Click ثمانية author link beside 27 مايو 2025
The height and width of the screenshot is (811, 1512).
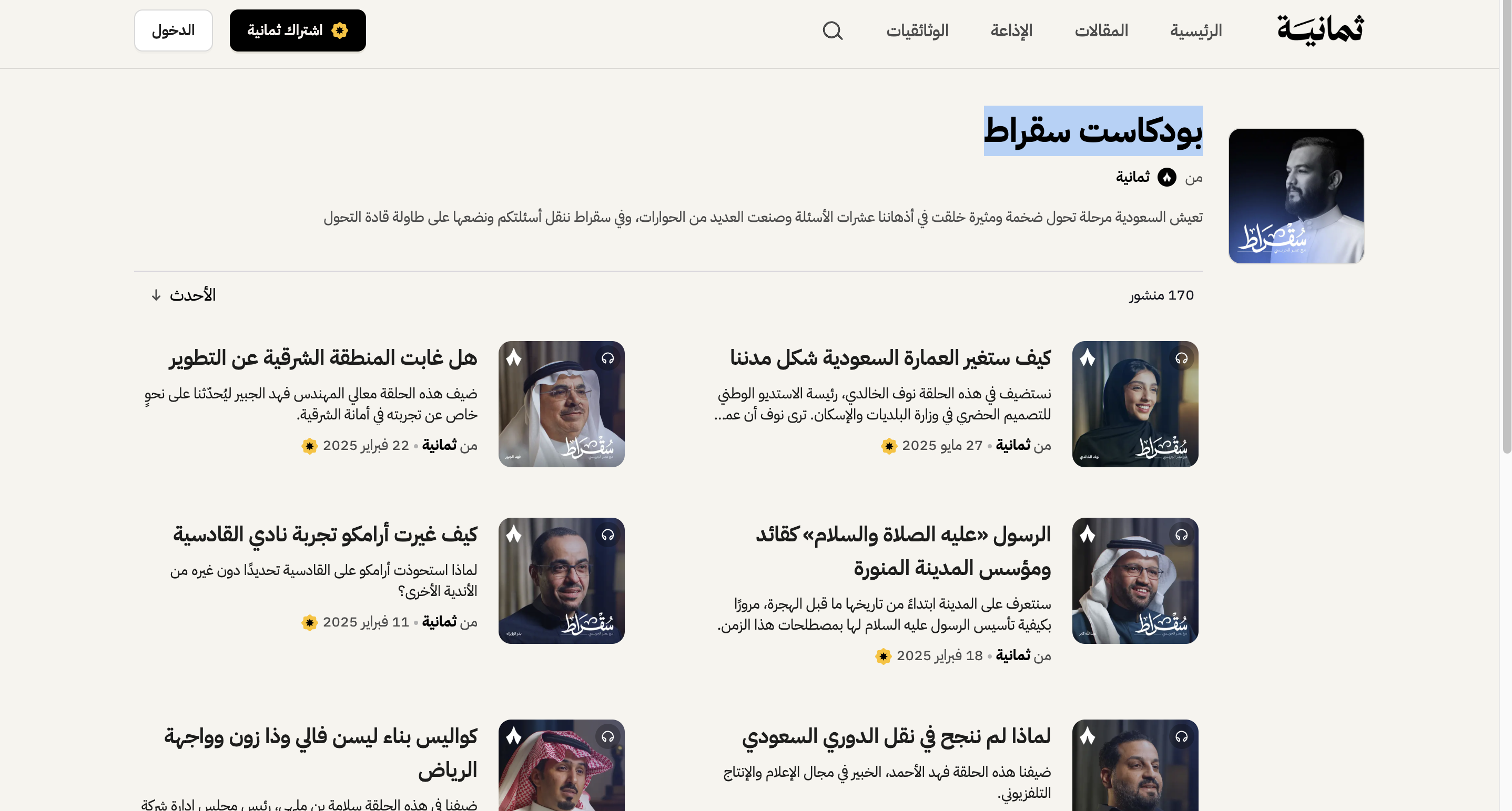click(1013, 446)
